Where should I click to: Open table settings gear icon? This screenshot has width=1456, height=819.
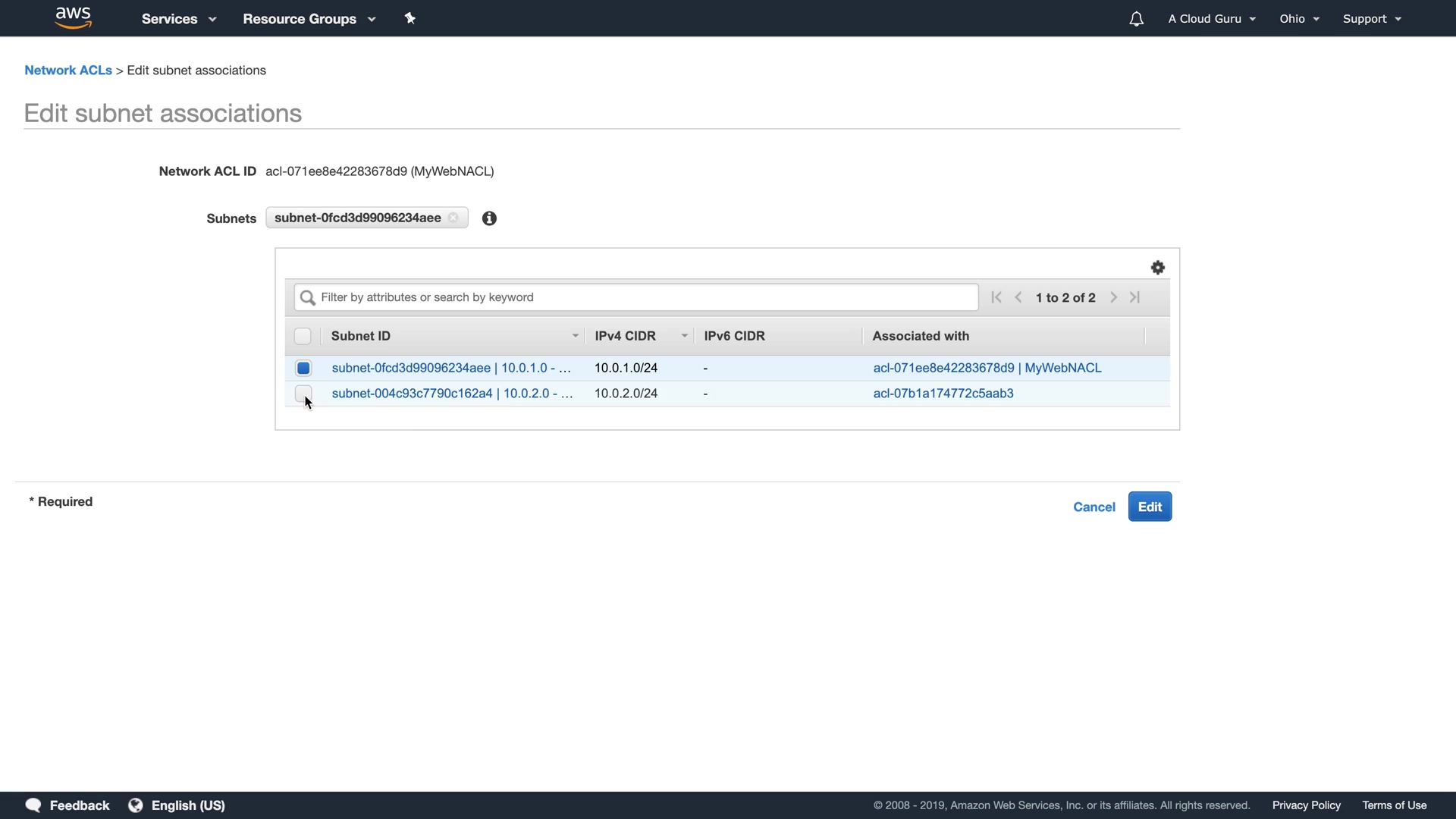click(x=1157, y=268)
